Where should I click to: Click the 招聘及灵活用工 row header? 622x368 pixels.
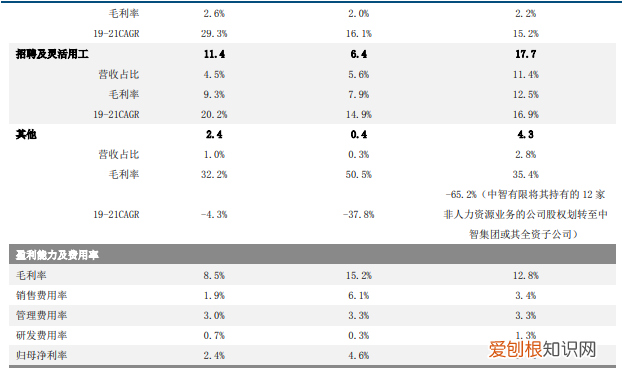pyautogui.click(x=52, y=54)
